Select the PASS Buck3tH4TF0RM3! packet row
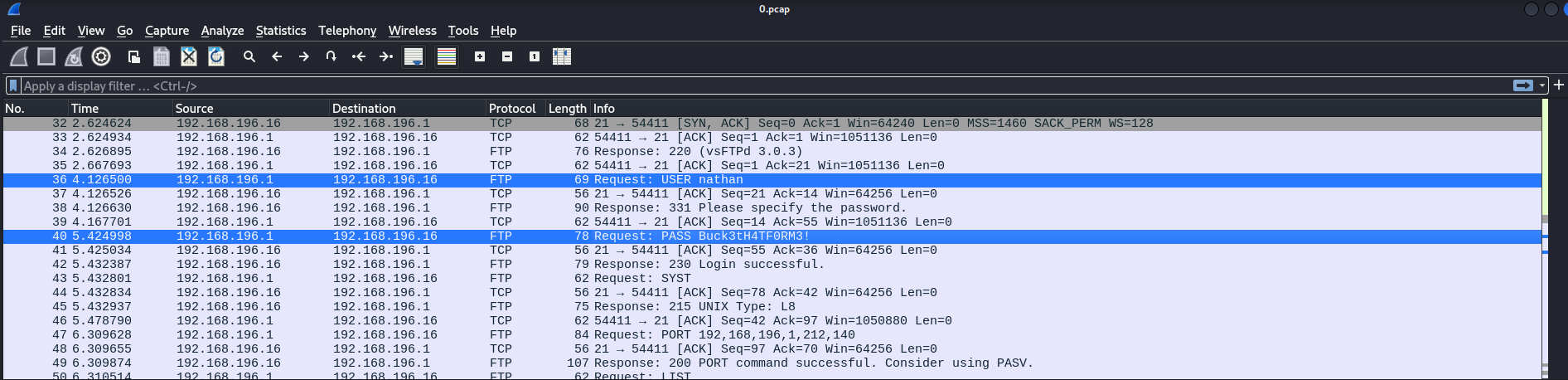Viewport: 1568px width, 380px height. (692, 236)
